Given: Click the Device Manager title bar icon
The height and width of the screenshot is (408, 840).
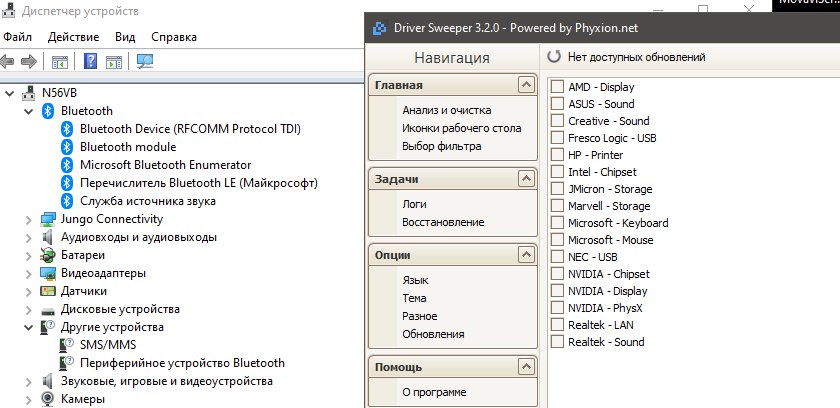Looking at the screenshot, I should tap(9, 11).
